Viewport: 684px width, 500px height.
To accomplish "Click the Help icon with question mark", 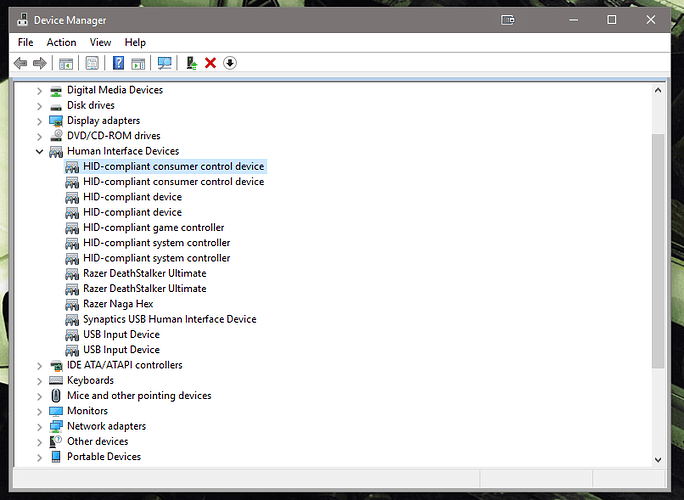I will (118, 63).
